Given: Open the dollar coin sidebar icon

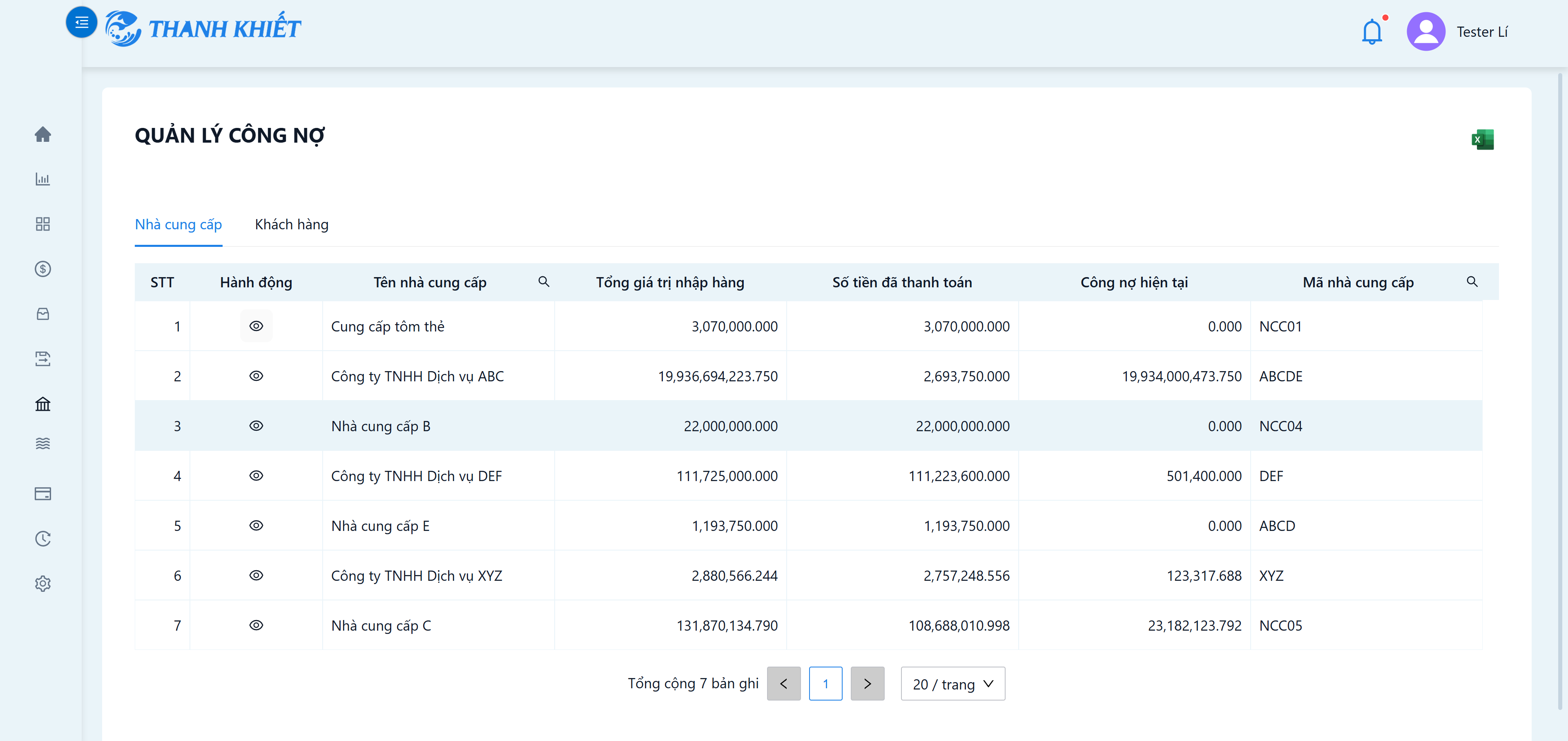Looking at the screenshot, I should (x=42, y=269).
